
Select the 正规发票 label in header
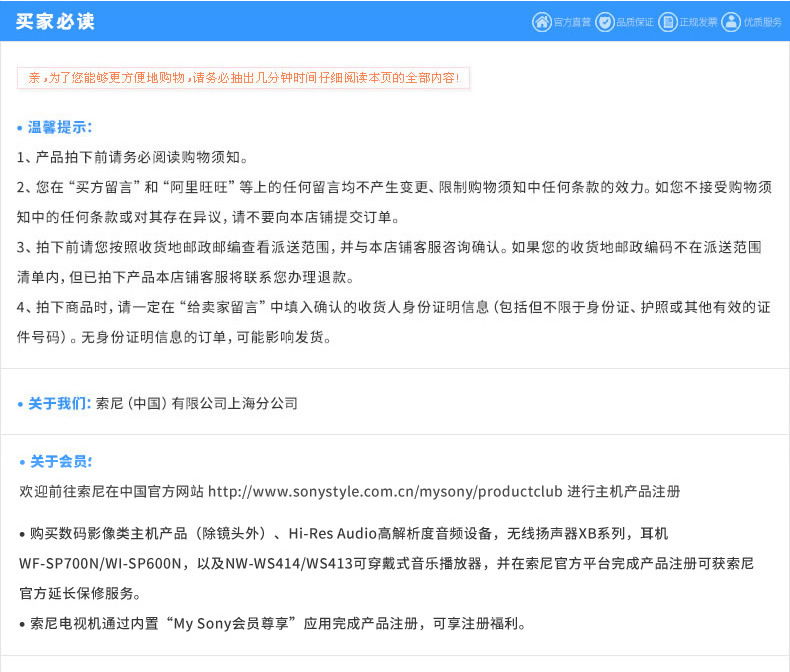click(698, 22)
